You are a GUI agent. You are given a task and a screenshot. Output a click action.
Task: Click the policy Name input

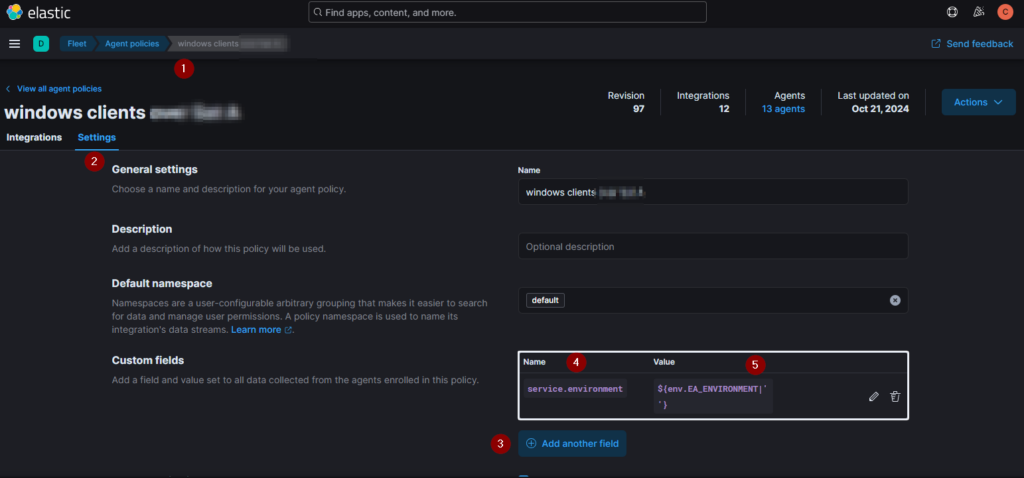[713, 192]
